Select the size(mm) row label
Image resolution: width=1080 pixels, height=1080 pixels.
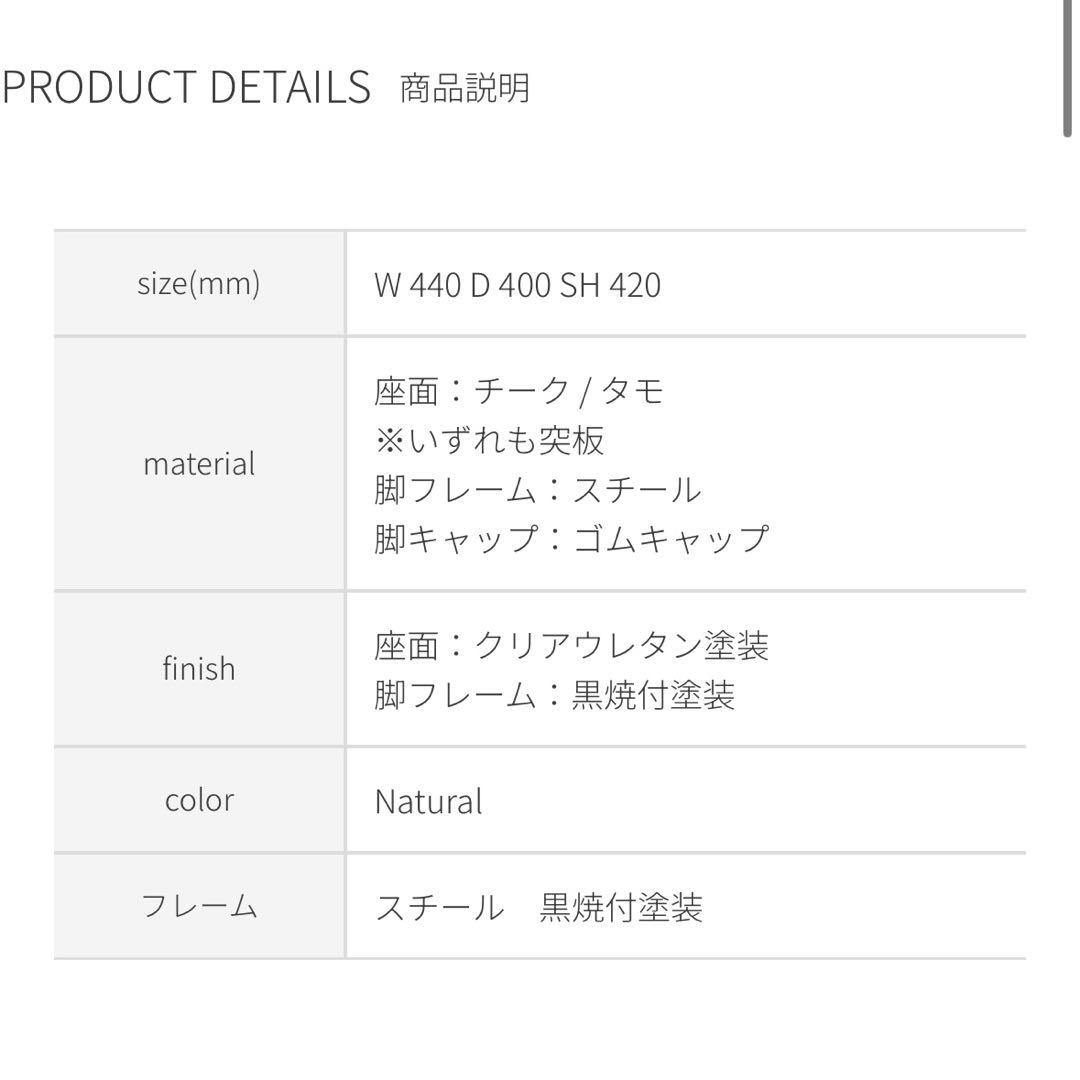tap(198, 284)
